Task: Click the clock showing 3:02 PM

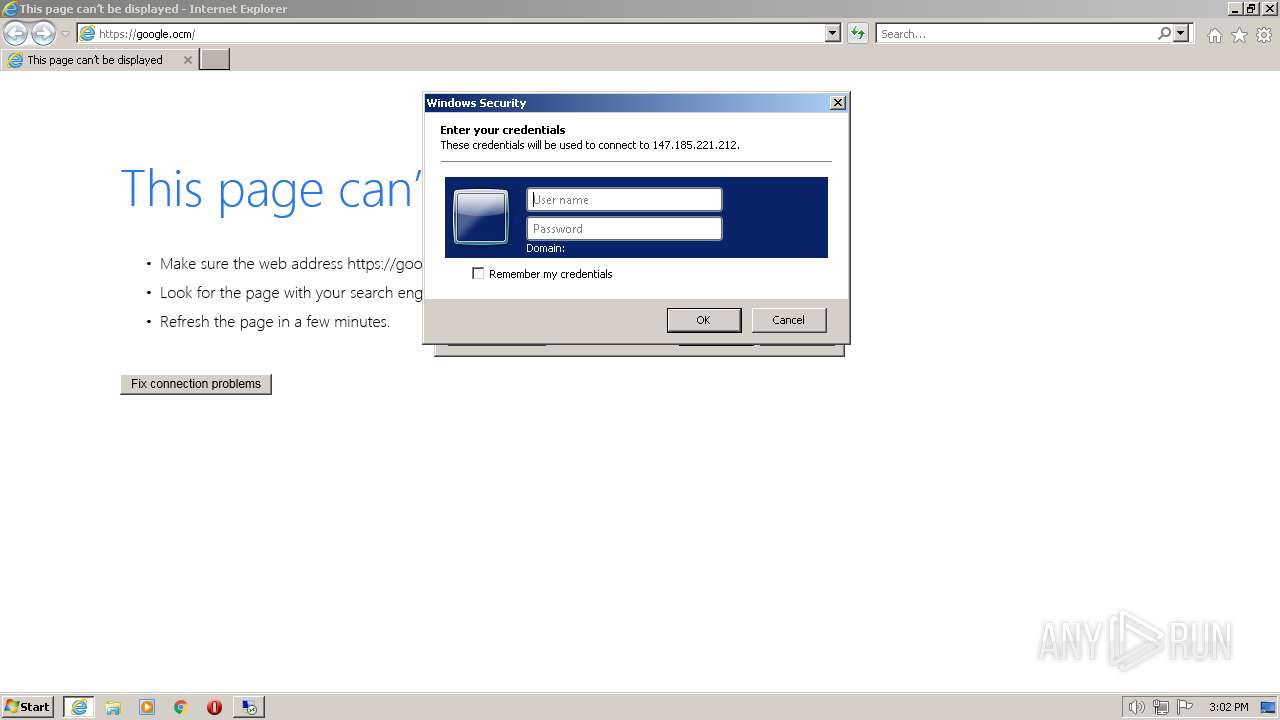Action: (x=1228, y=707)
